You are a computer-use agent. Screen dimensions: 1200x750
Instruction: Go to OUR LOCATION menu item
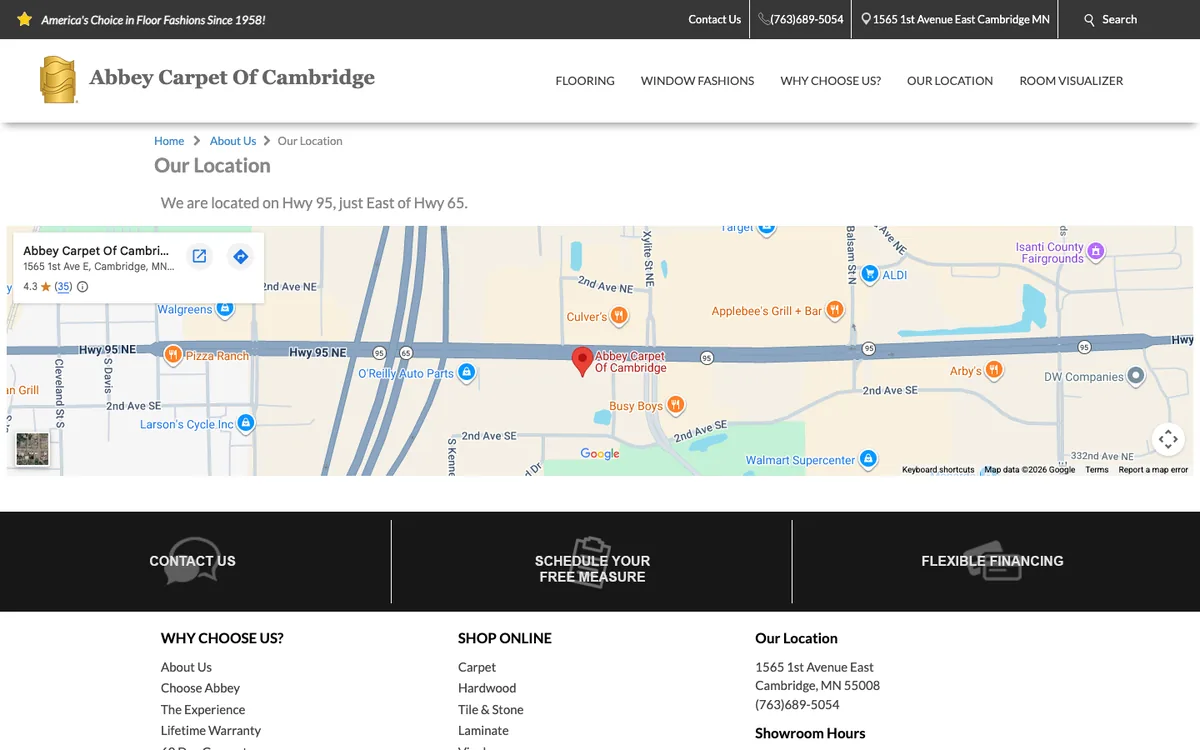[x=950, y=81]
